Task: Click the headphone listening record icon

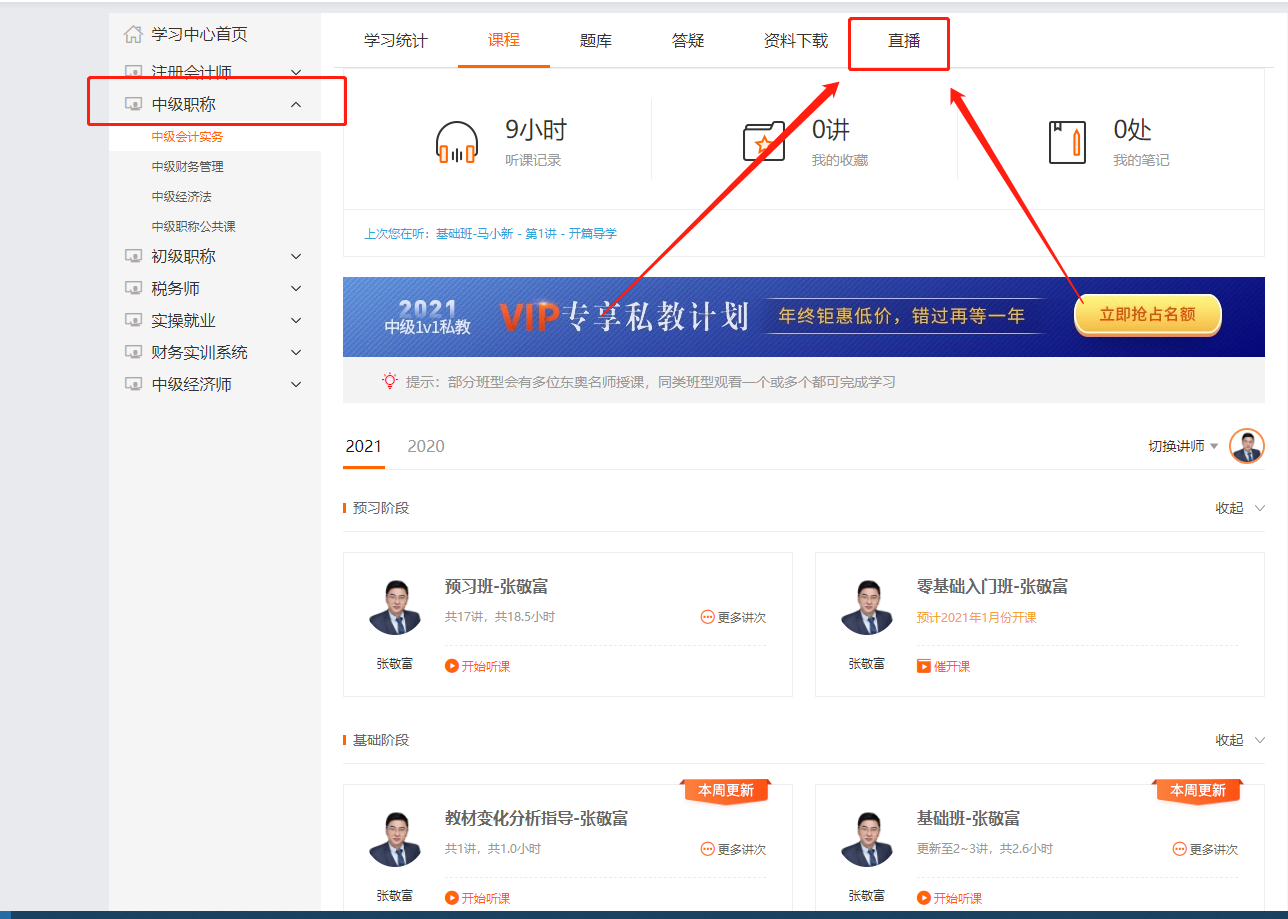Action: (457, 142)
